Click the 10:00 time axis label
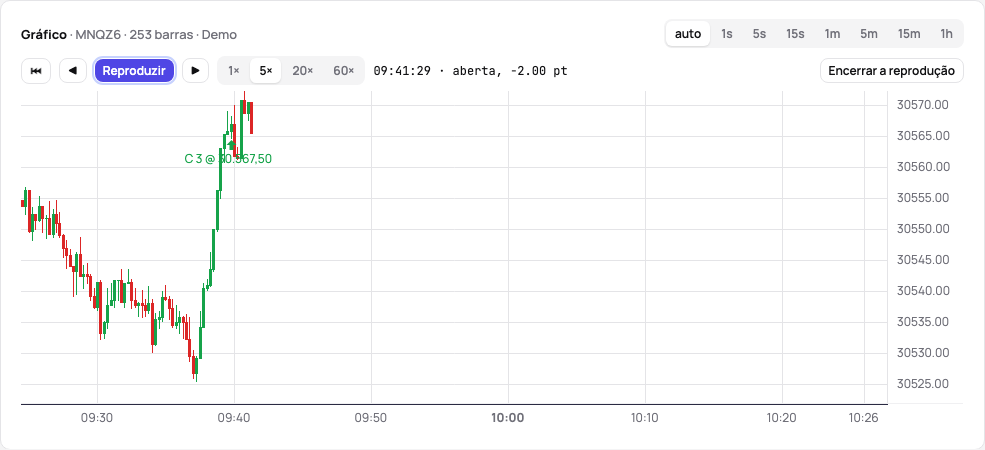This screenshot has width=985, height=450. (508, 417)
